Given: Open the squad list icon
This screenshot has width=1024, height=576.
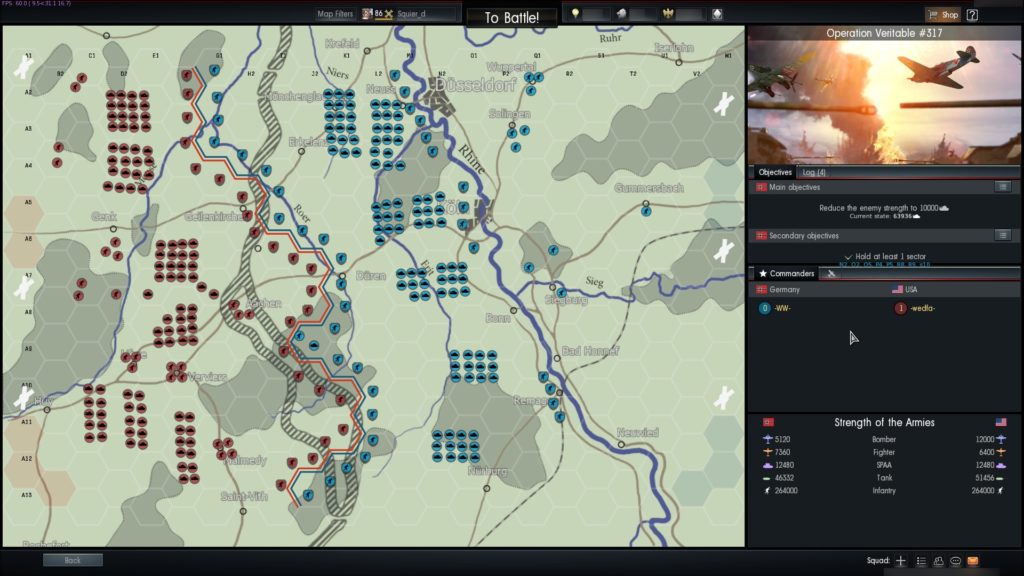Looking at the screenshot, I should tap(921, 561).
